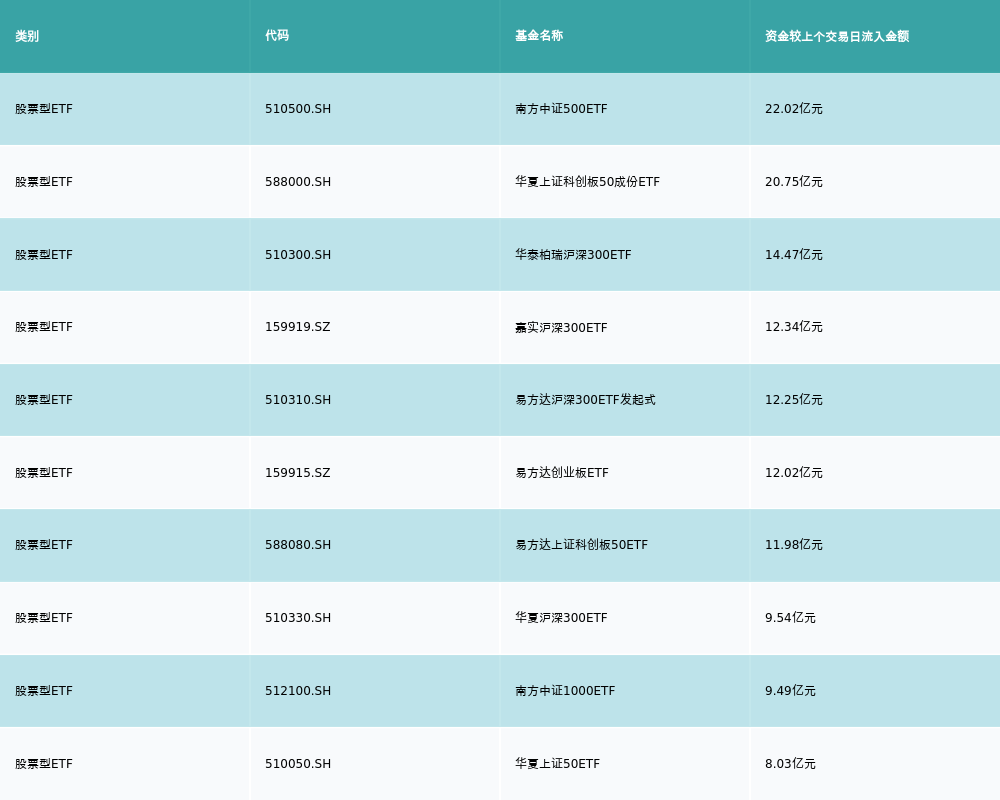Screen dimensions: 1000x800
Task: Click the 14.47亿元 inflow amount
Action: coord(794,255)
